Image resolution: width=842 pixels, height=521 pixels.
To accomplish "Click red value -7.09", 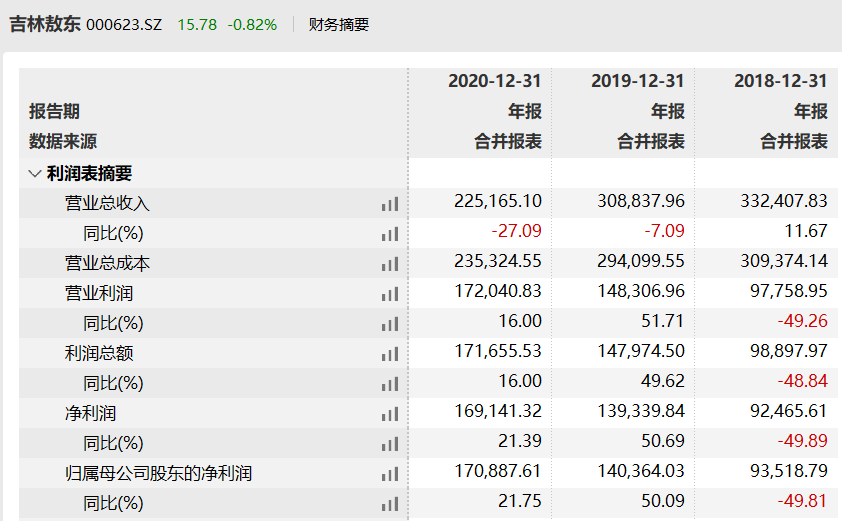I will click(665, 231).
